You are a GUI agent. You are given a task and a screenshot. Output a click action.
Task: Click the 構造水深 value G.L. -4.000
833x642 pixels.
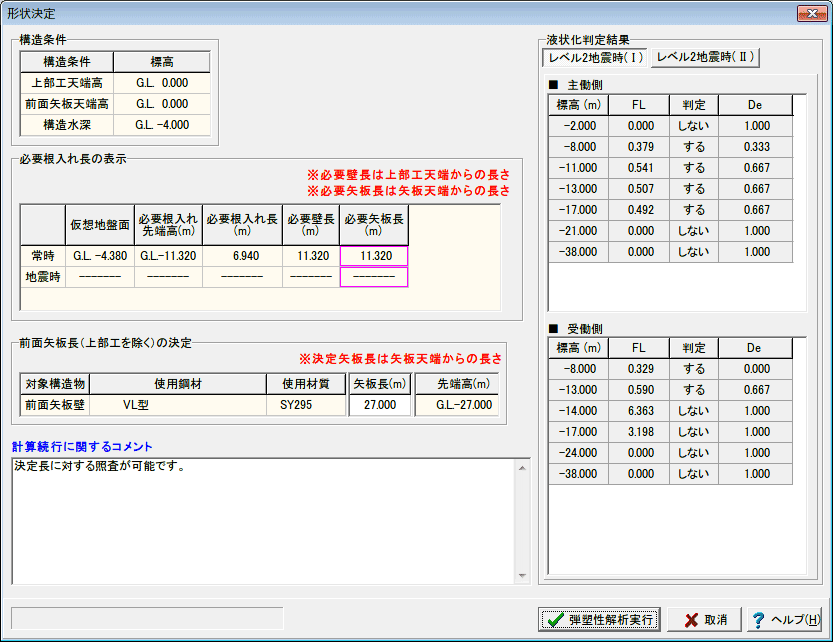[162, 125]
